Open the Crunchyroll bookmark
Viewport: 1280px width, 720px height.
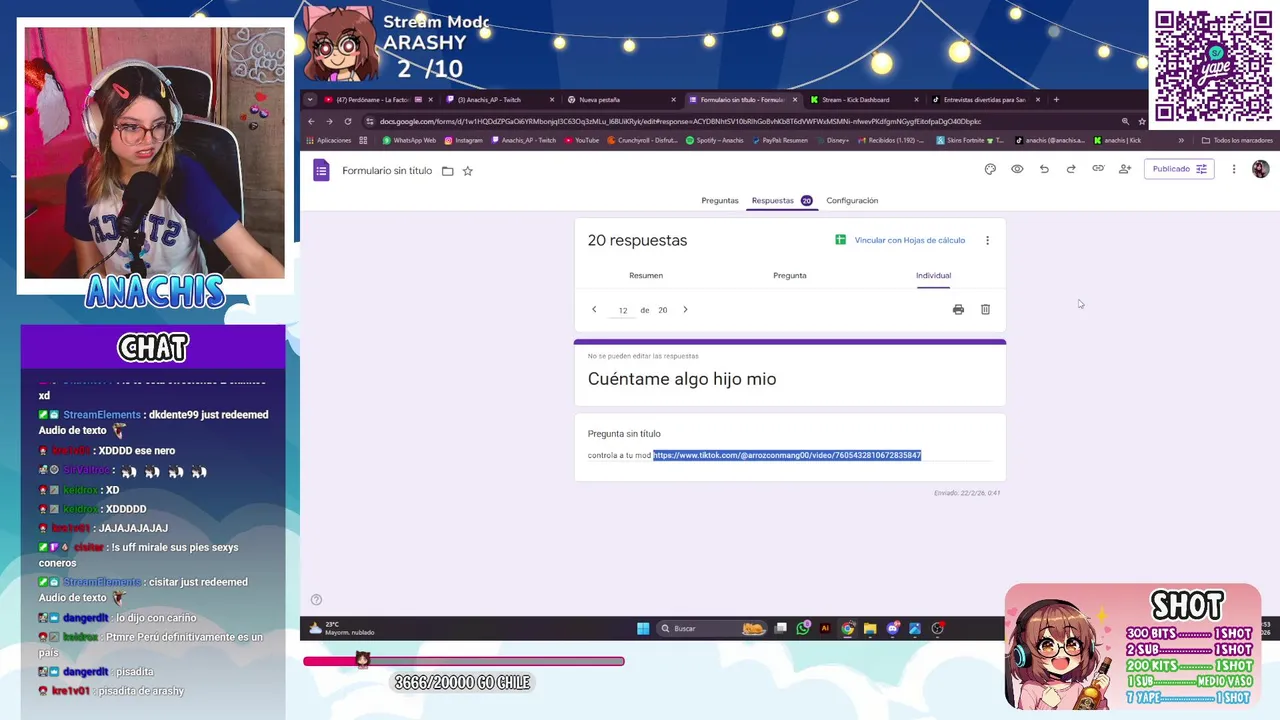[x=643, y=141]
